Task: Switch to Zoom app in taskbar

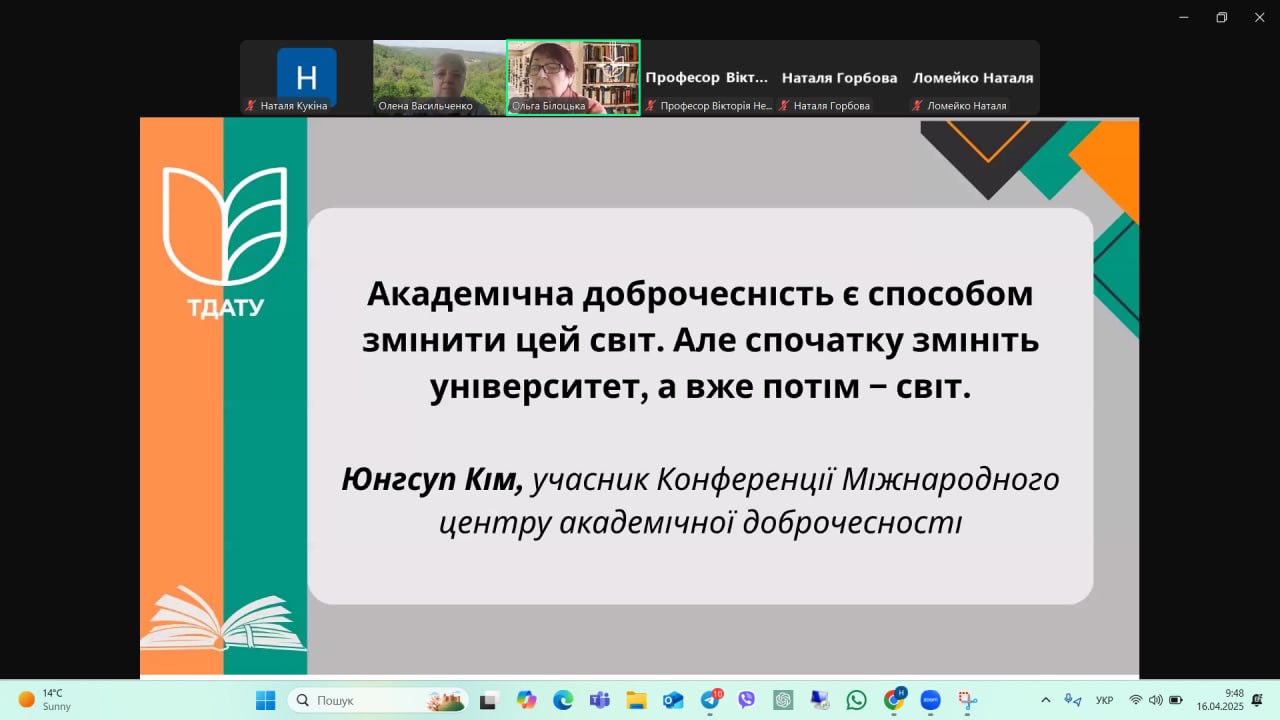Action: [x=930, y=700]
